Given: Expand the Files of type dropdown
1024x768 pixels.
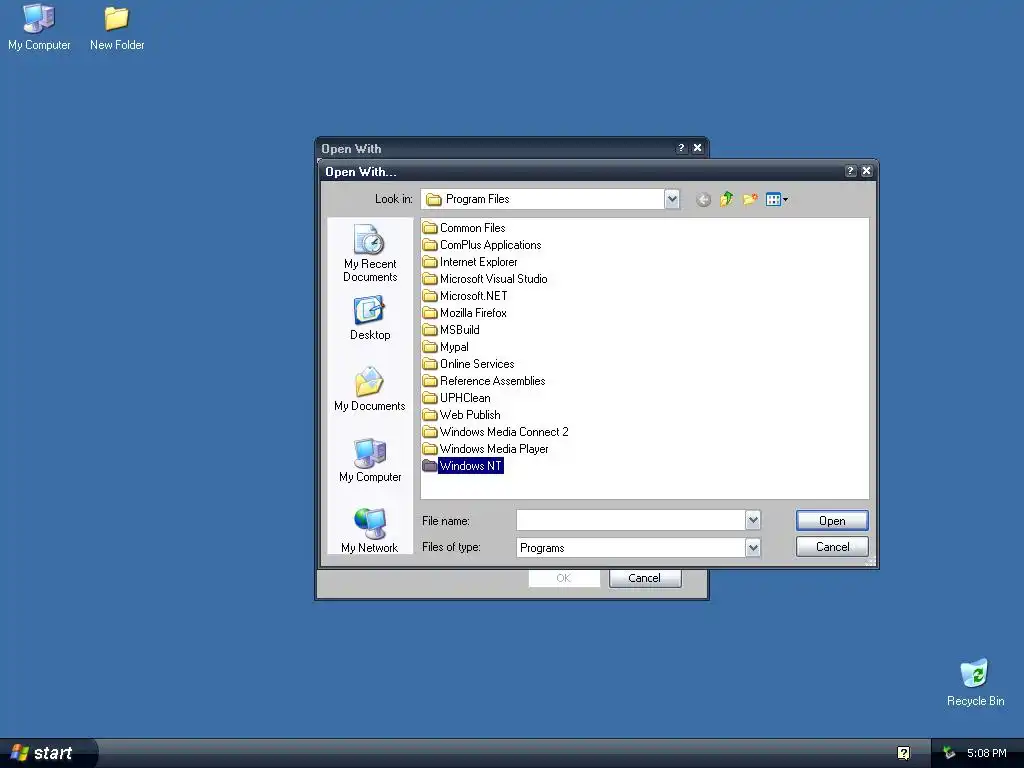Looking at the screenshot, I should pyautogui.click(x=753, y=547).
